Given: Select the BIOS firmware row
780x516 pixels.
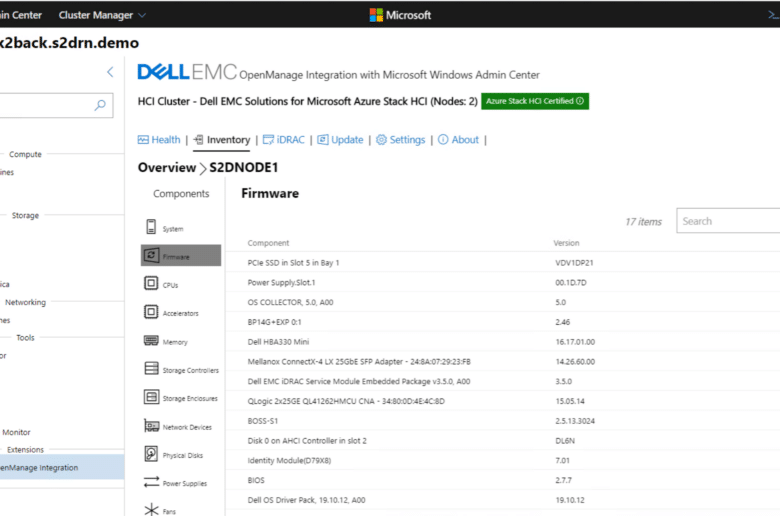Looking at the screenshot, I should tap(502, 480).
